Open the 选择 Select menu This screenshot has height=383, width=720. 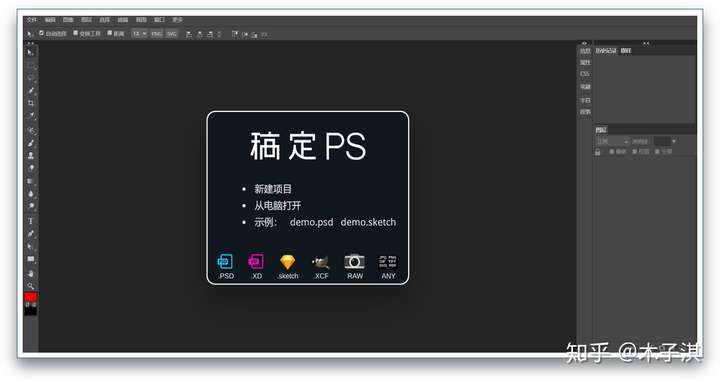coord(105,20)
